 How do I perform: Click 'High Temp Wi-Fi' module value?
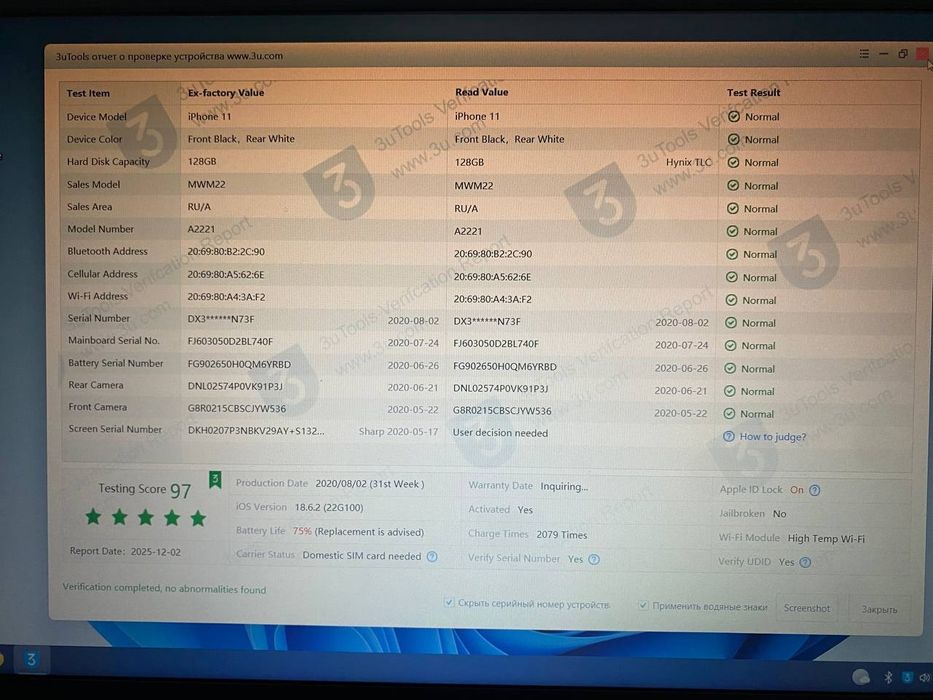tap(826, 539)
